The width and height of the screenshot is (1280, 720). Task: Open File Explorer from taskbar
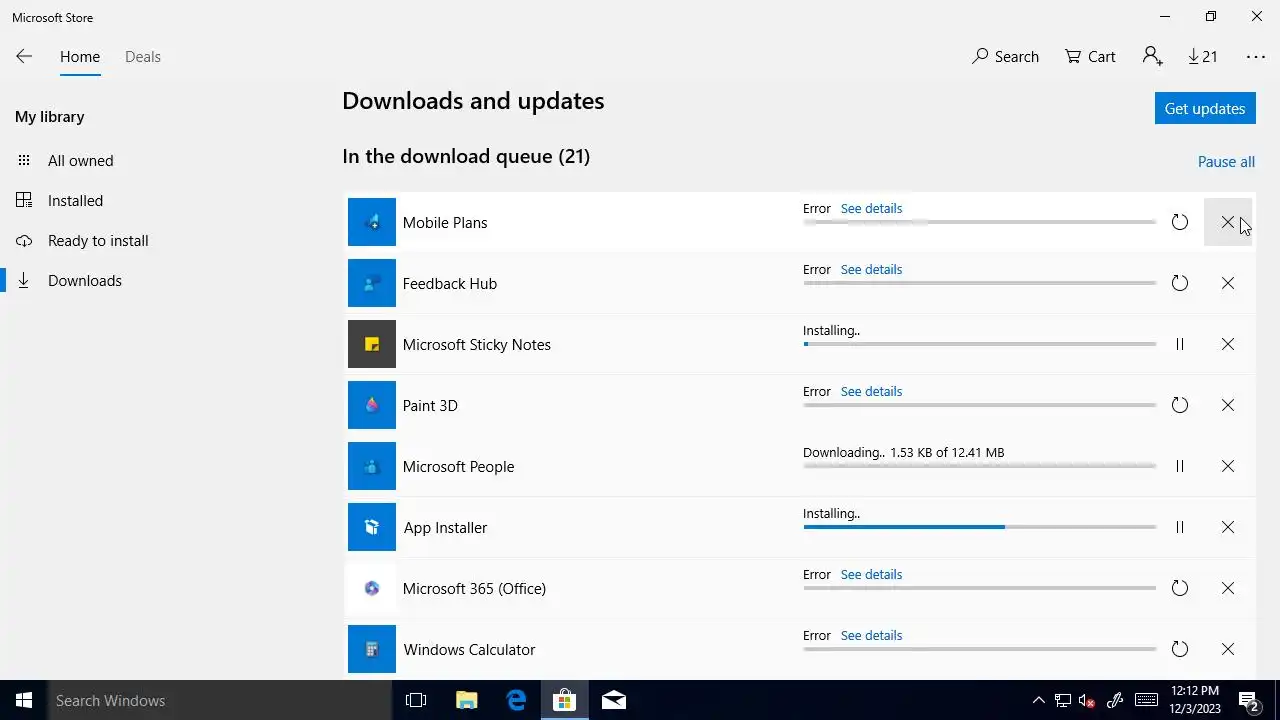click(466, 700)
